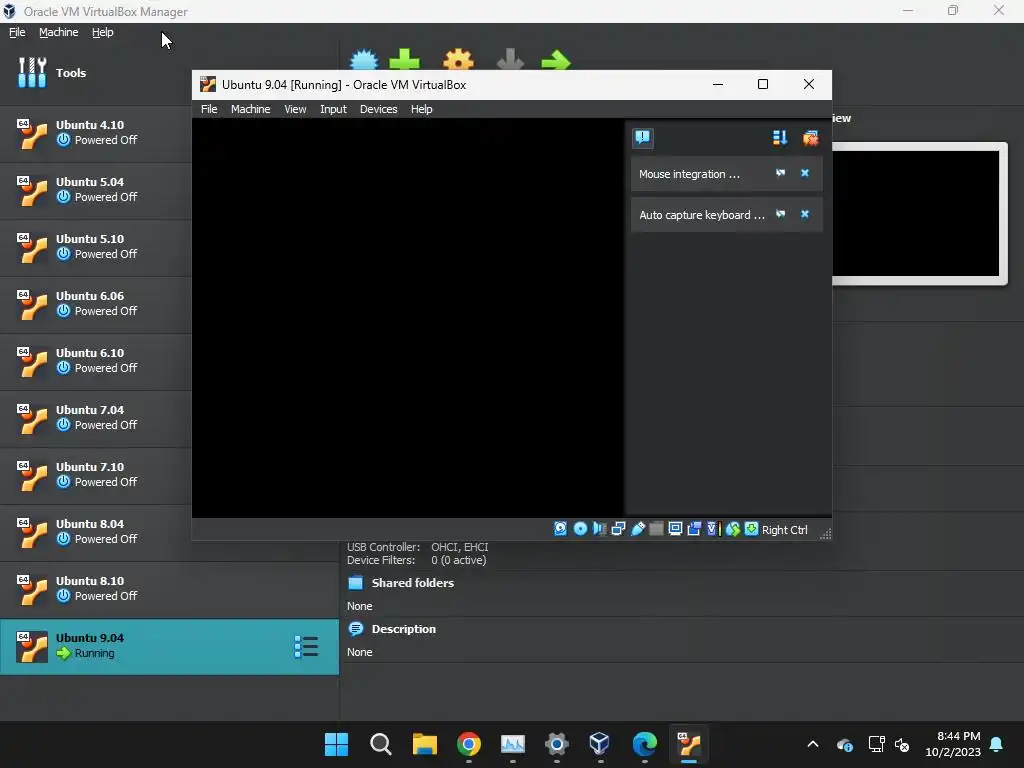1024x768 pixels.
Task: Select the Ubuntu 5.10 machine
Action: 95,246
